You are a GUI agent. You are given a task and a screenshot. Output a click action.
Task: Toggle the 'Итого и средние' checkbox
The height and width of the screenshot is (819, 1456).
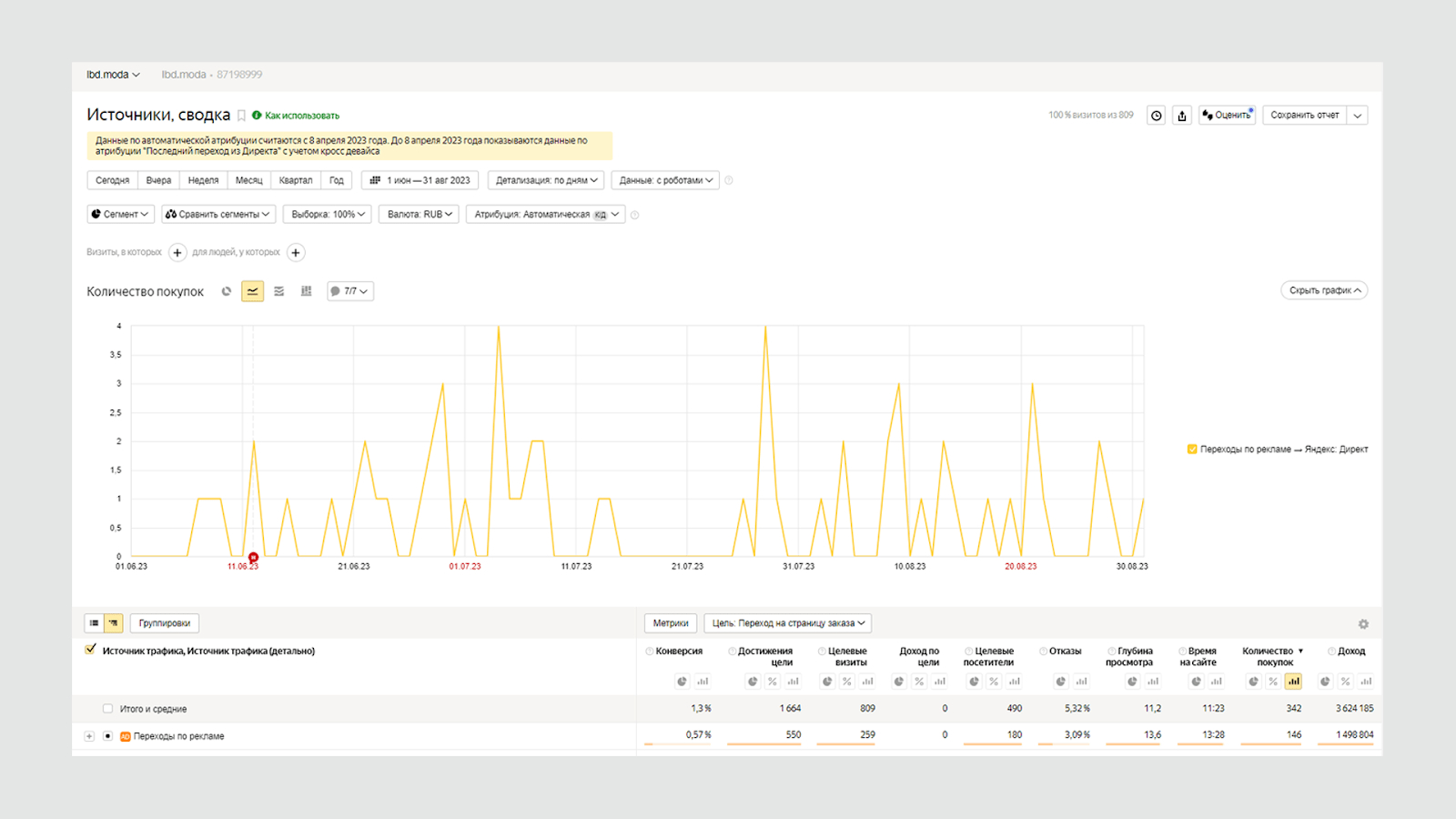coord(107,709)
